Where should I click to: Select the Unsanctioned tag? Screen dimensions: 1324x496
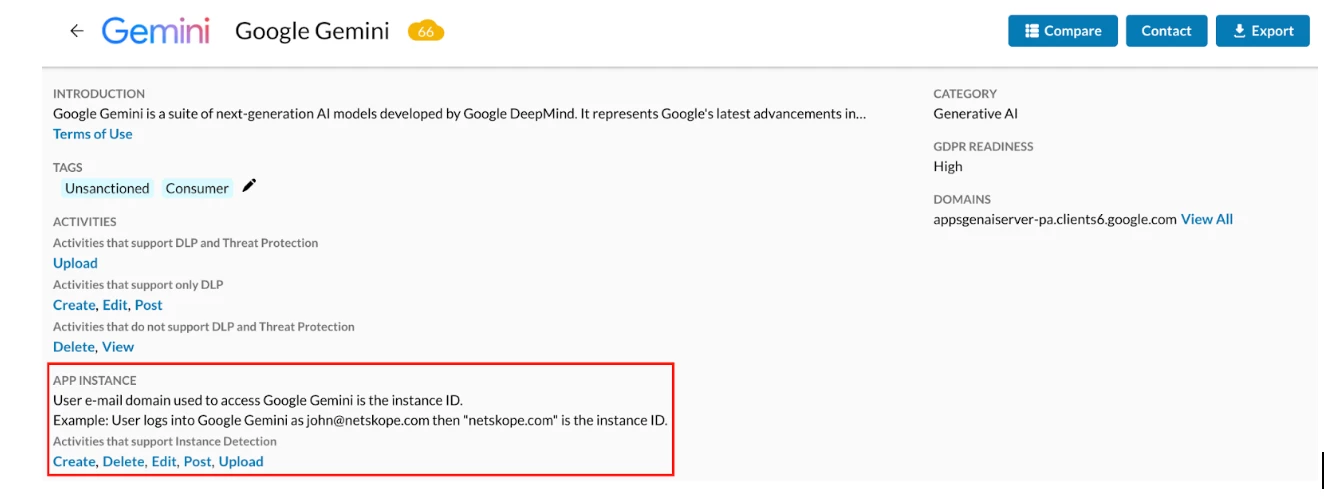point(107,188)
